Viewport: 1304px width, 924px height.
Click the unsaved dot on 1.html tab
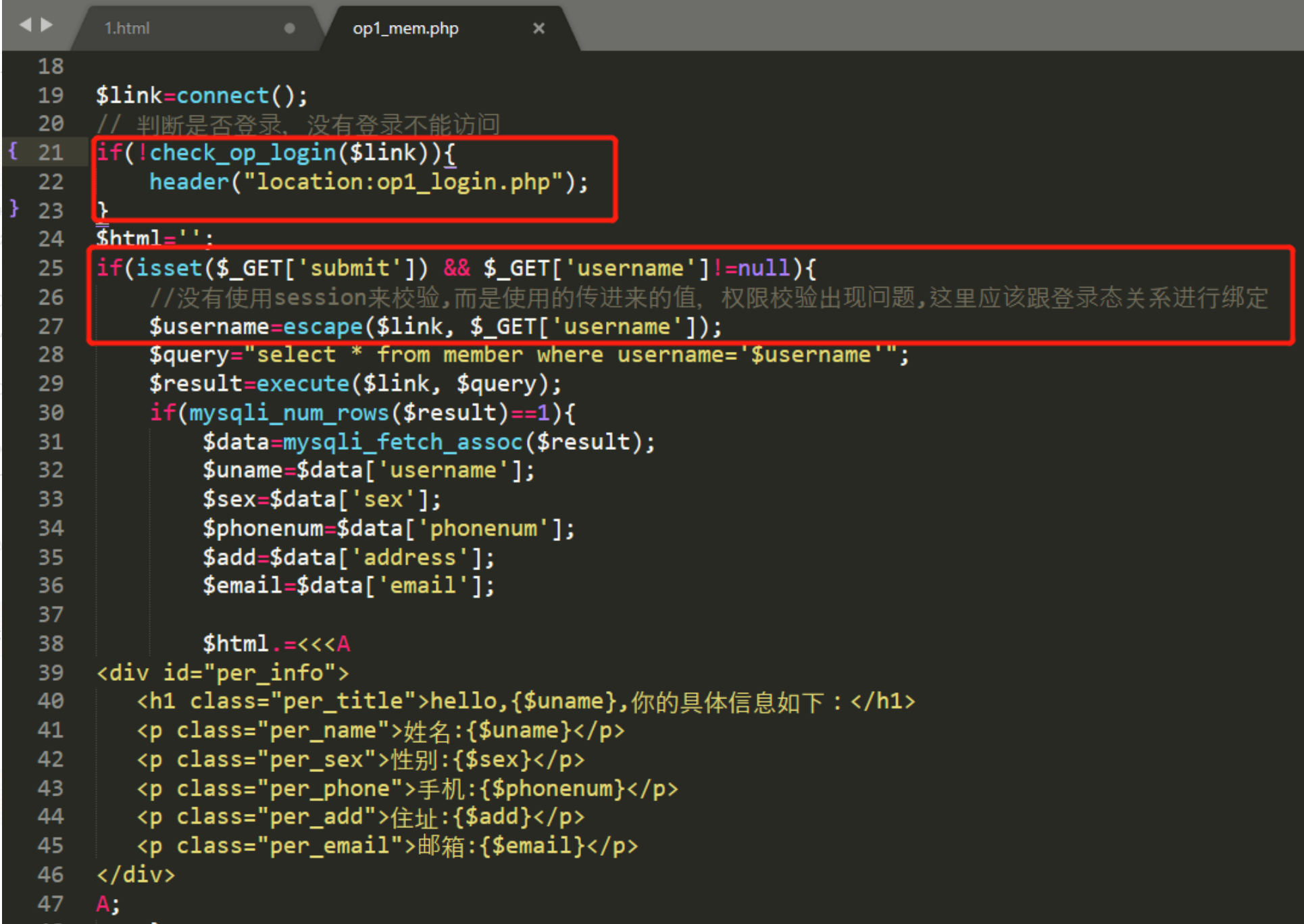(289, 28)
